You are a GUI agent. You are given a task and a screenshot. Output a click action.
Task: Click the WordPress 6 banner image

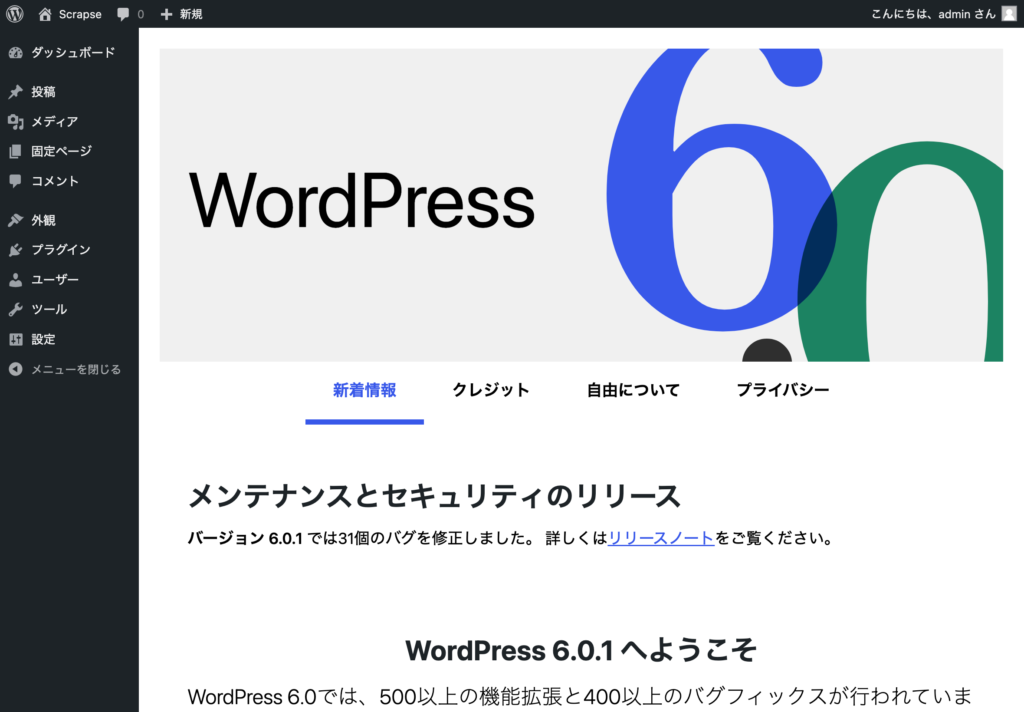tap(581, 205)
